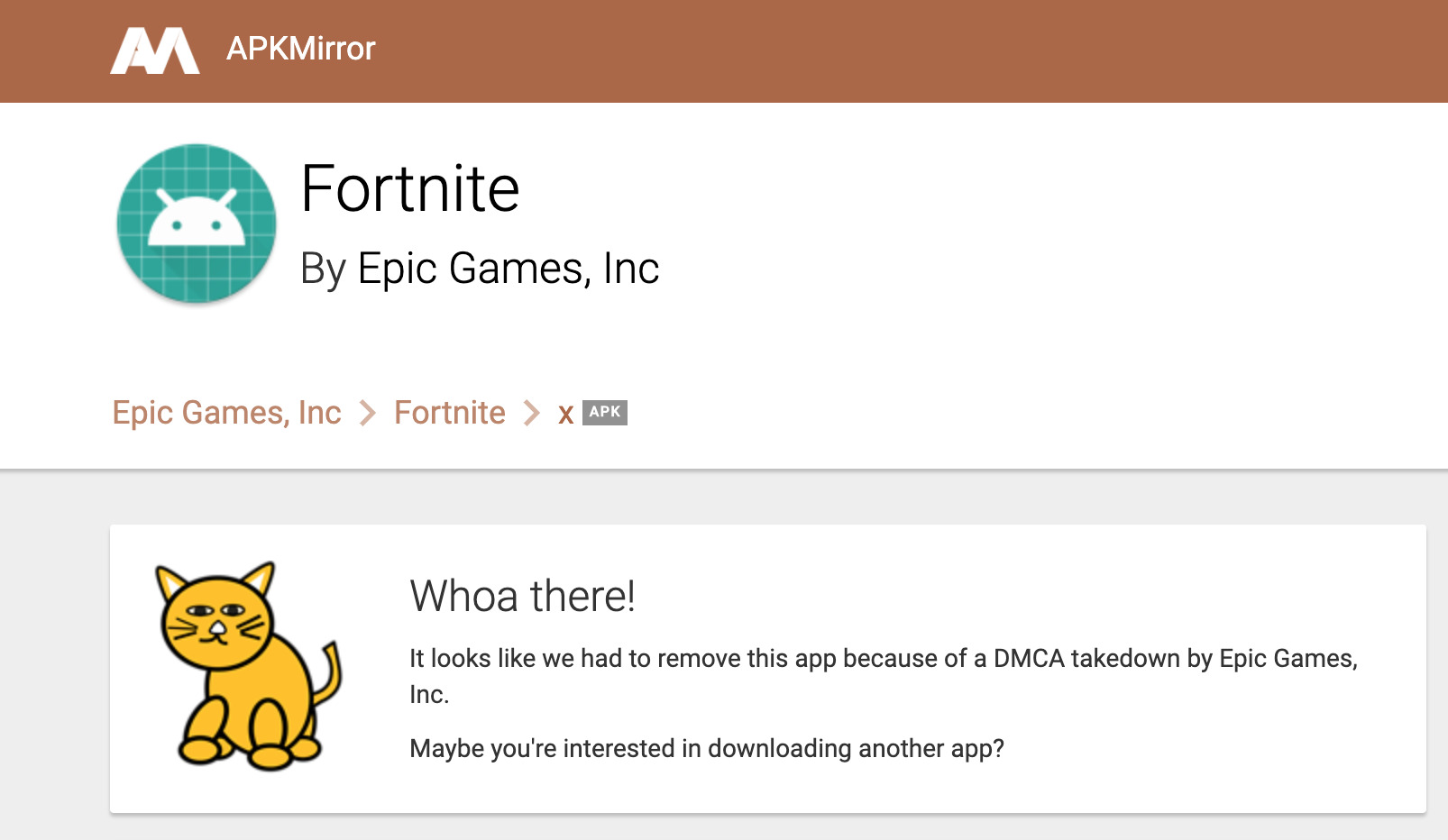This screenshot has height=840, width=1448.
Task: Open the APKMirror site title link
Action: 300,49
